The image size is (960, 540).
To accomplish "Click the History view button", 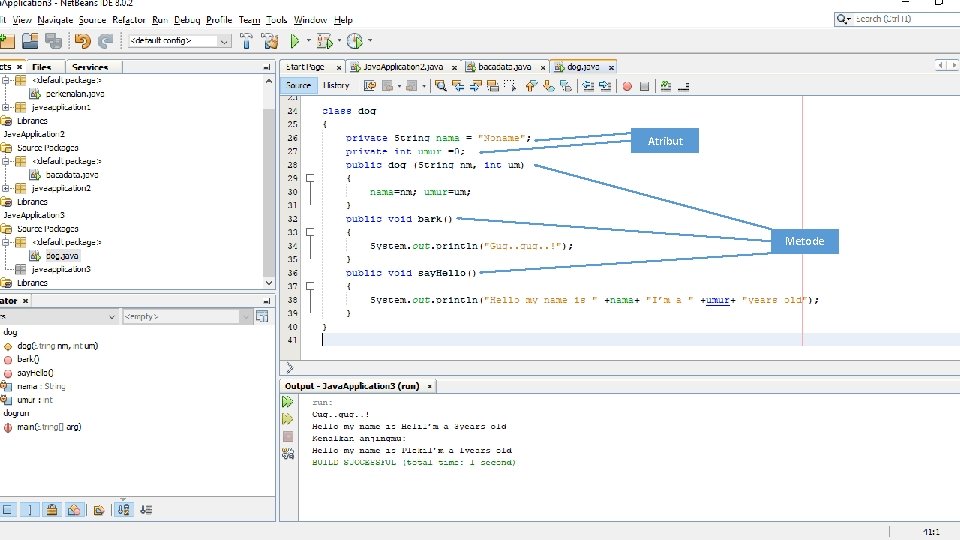I will coord(336,86).
